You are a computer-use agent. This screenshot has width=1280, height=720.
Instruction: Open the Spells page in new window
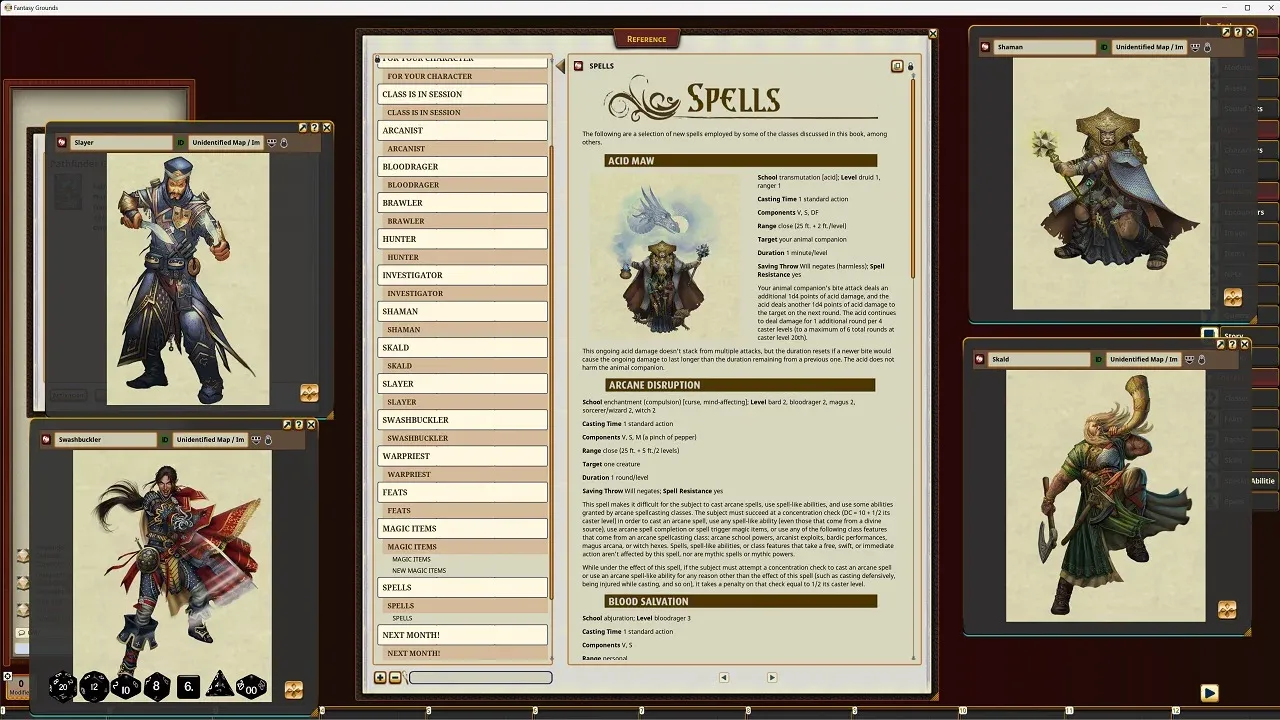pos(897,66)
